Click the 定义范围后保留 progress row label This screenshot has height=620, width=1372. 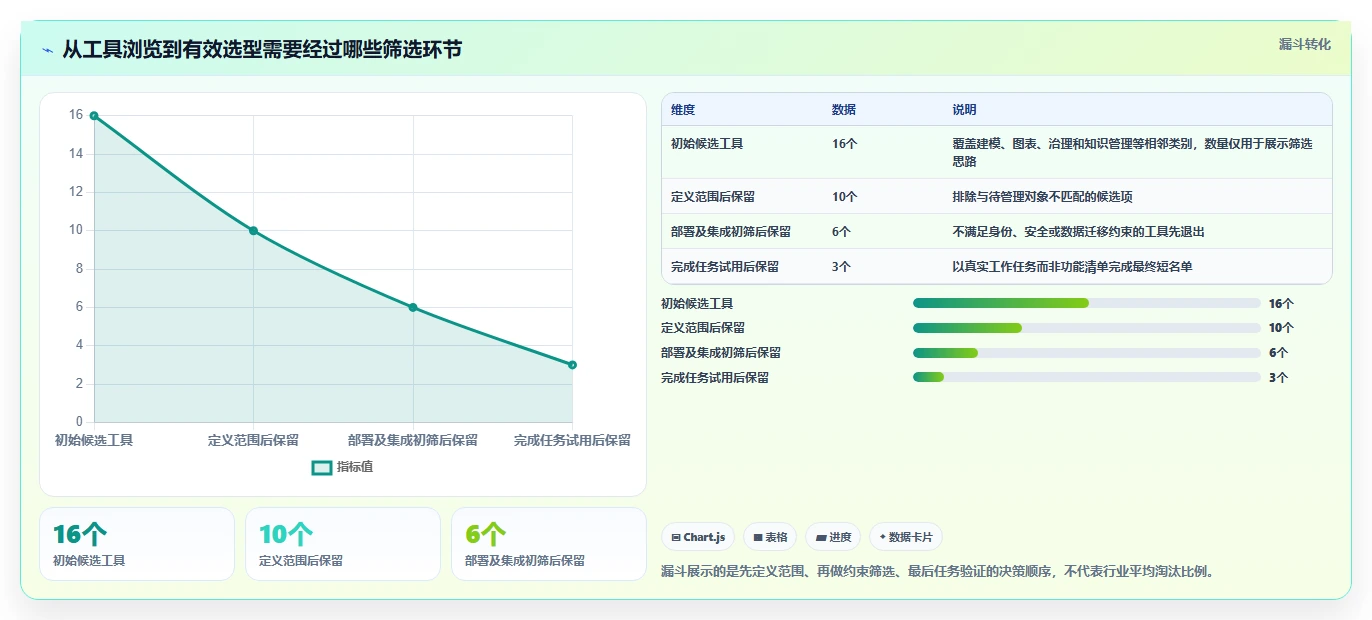tap(703, 328)
